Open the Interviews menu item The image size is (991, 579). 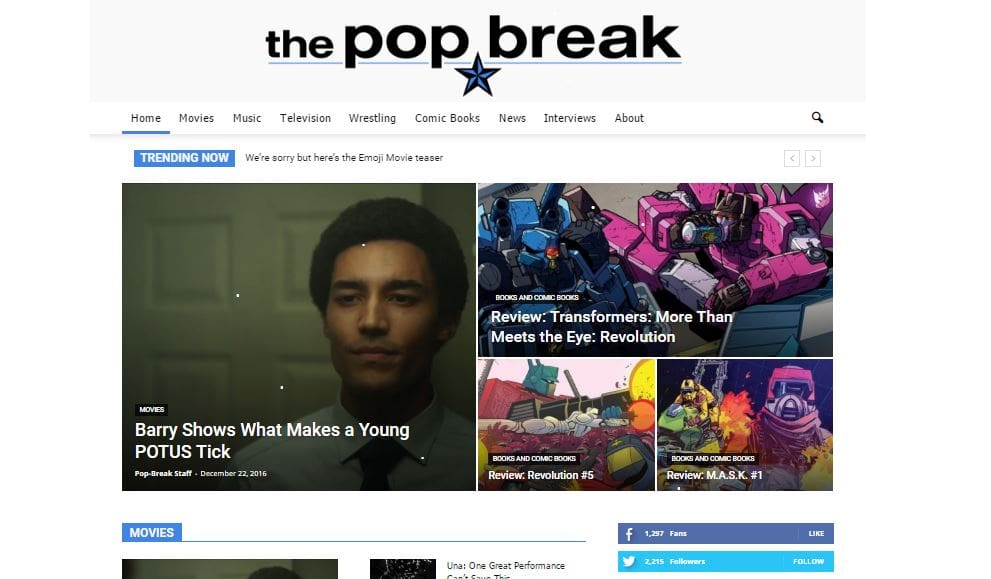(x=569, y=118)
